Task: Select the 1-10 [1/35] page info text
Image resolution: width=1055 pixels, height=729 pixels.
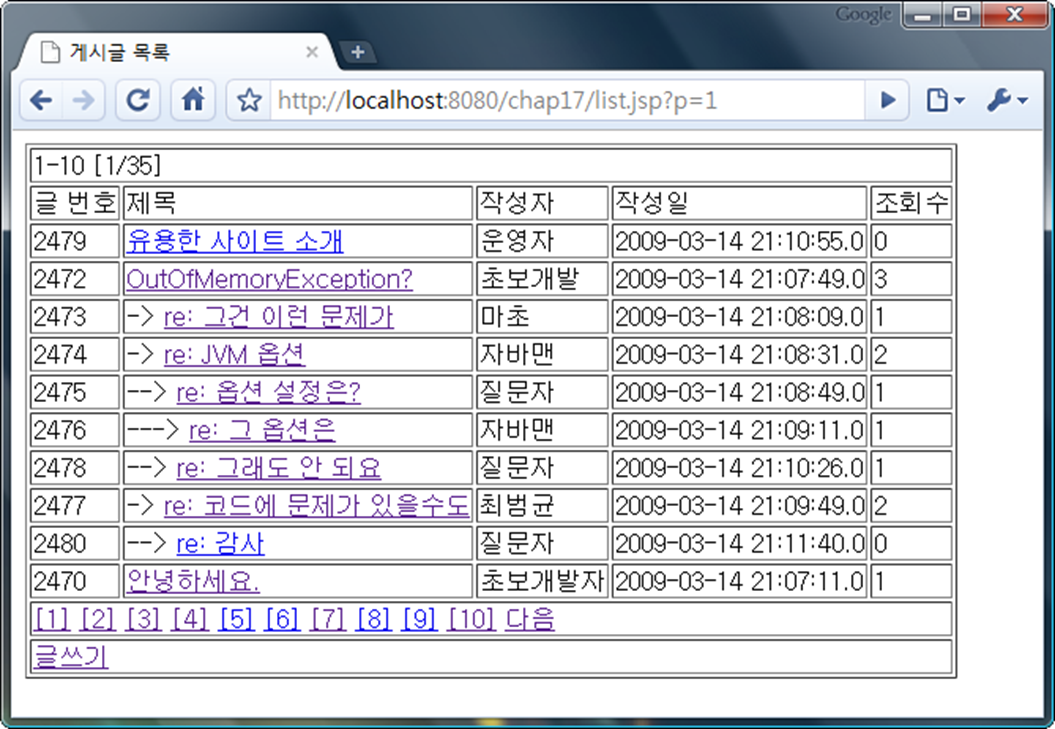Action: (97, 165)
